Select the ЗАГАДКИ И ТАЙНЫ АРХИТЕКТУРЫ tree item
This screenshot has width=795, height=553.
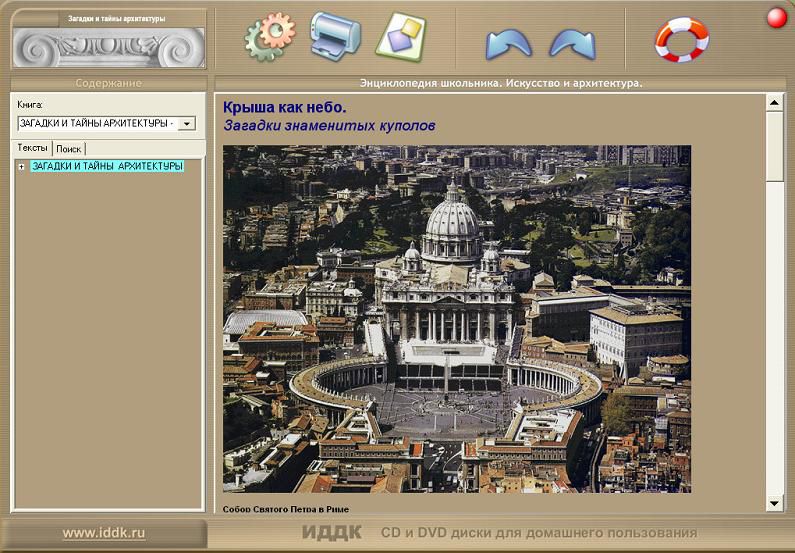click(107, 166)
